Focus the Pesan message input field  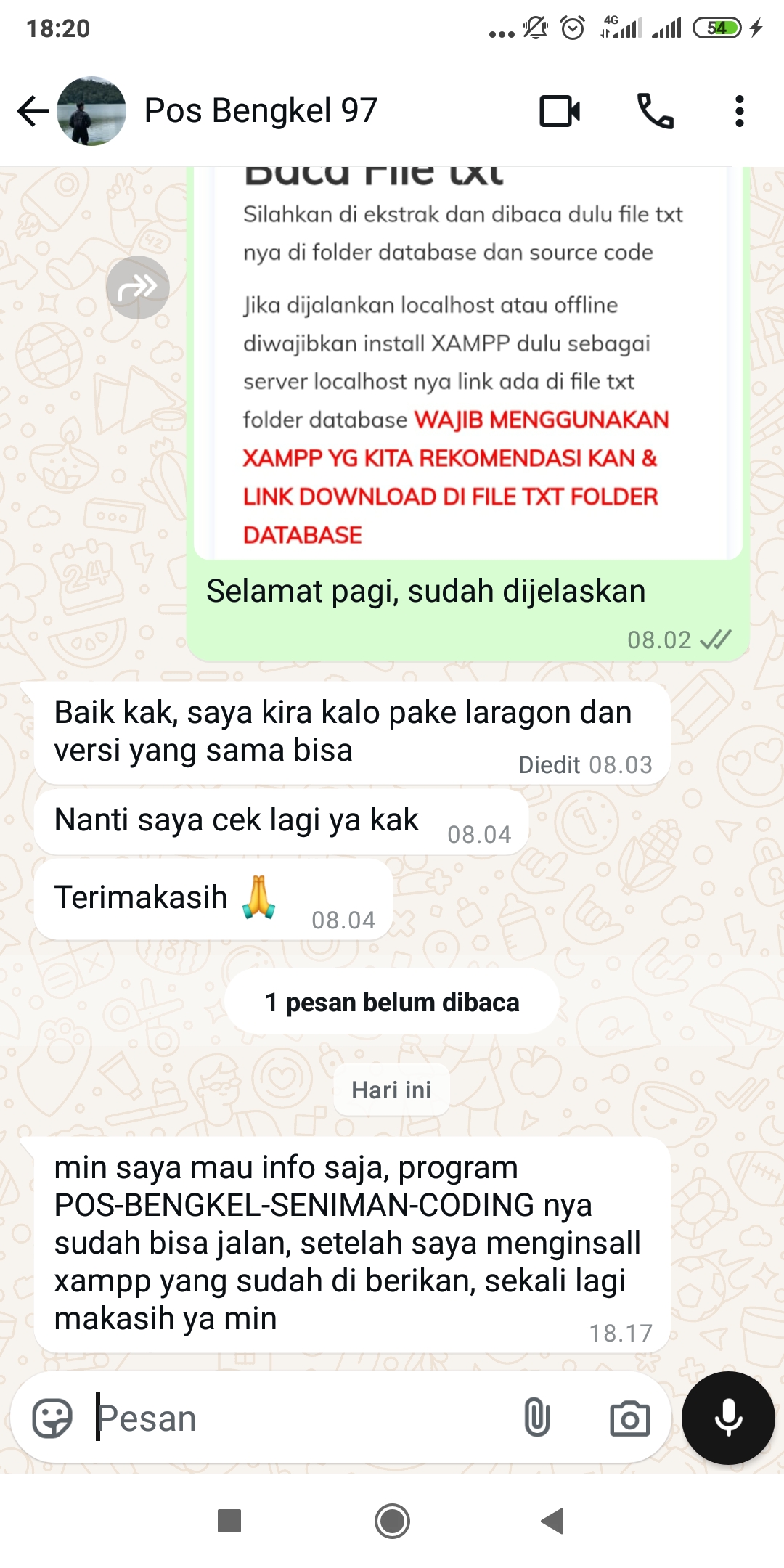pyautogui.click(x=298, y=1418)
